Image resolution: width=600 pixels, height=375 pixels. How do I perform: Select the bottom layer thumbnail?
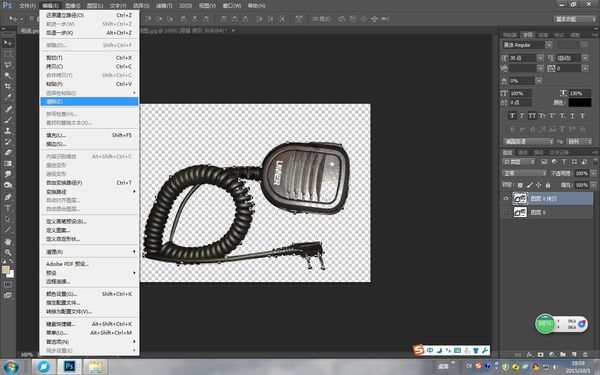(x=520, y=212)
